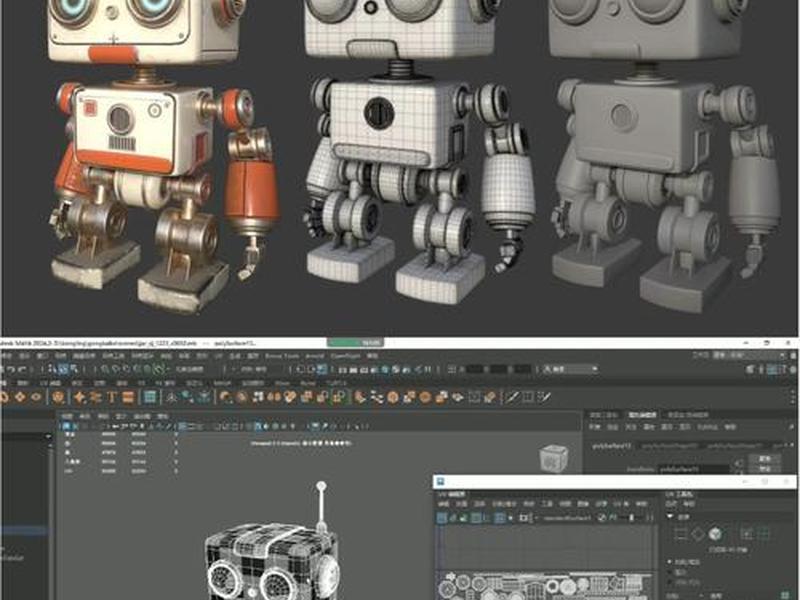Open the Bonus Tools menu
This screenshot has width=800, height=600.
[282, 356]
